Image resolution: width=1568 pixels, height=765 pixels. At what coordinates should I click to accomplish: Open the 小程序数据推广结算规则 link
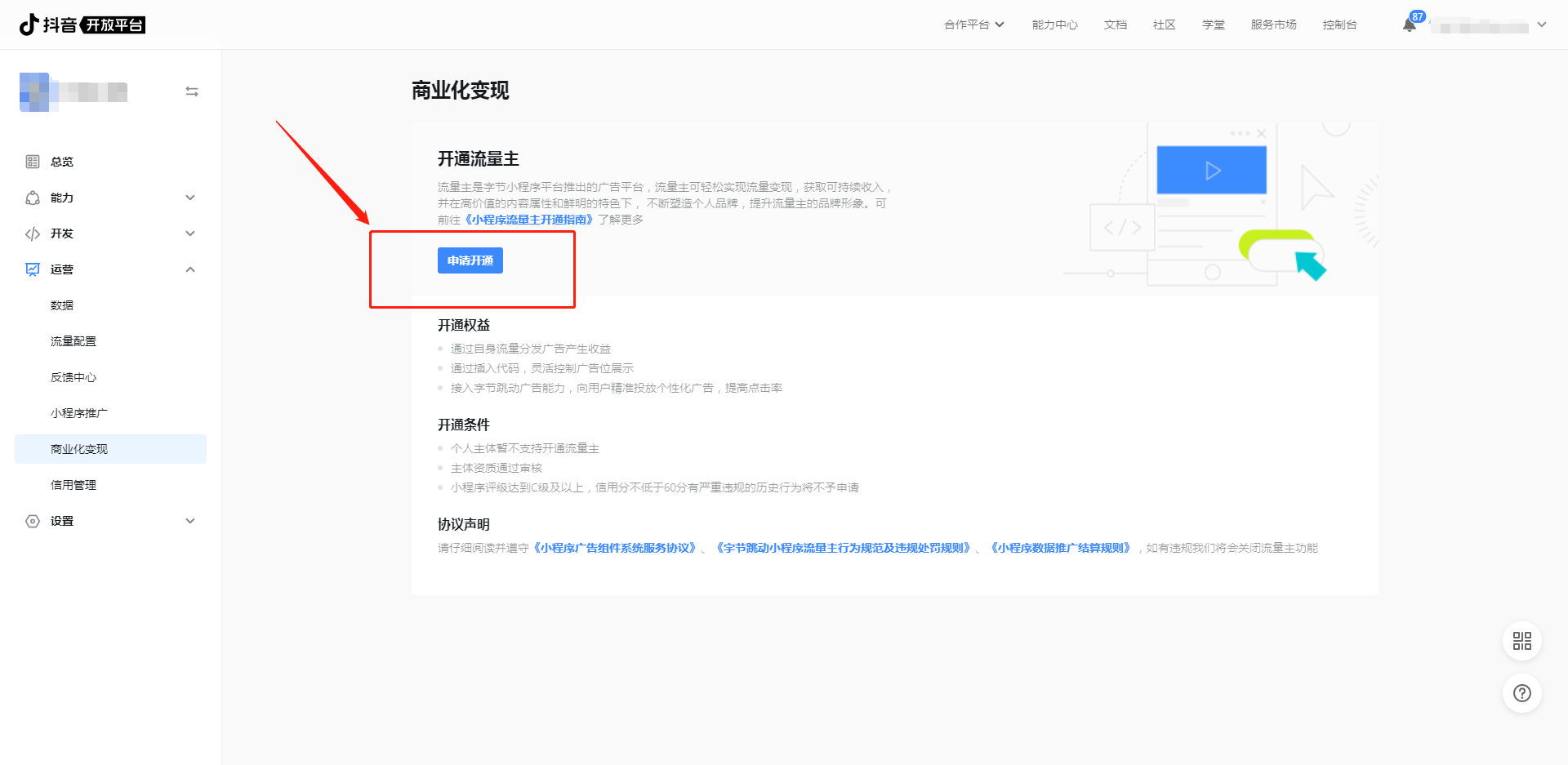pos(1061,548)
